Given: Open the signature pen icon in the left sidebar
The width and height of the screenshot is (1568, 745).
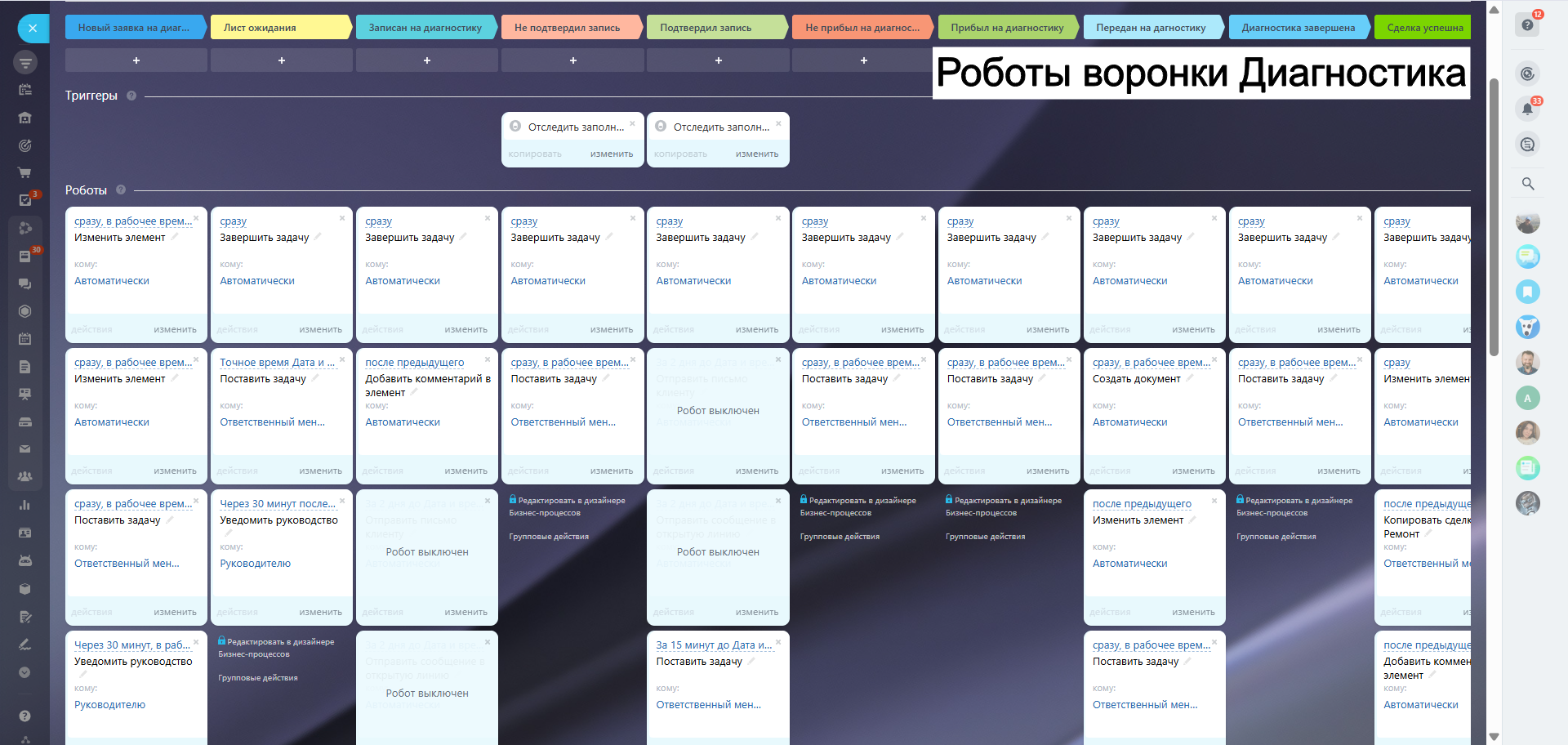Looking at the screenshot, I should pos(25,645).
